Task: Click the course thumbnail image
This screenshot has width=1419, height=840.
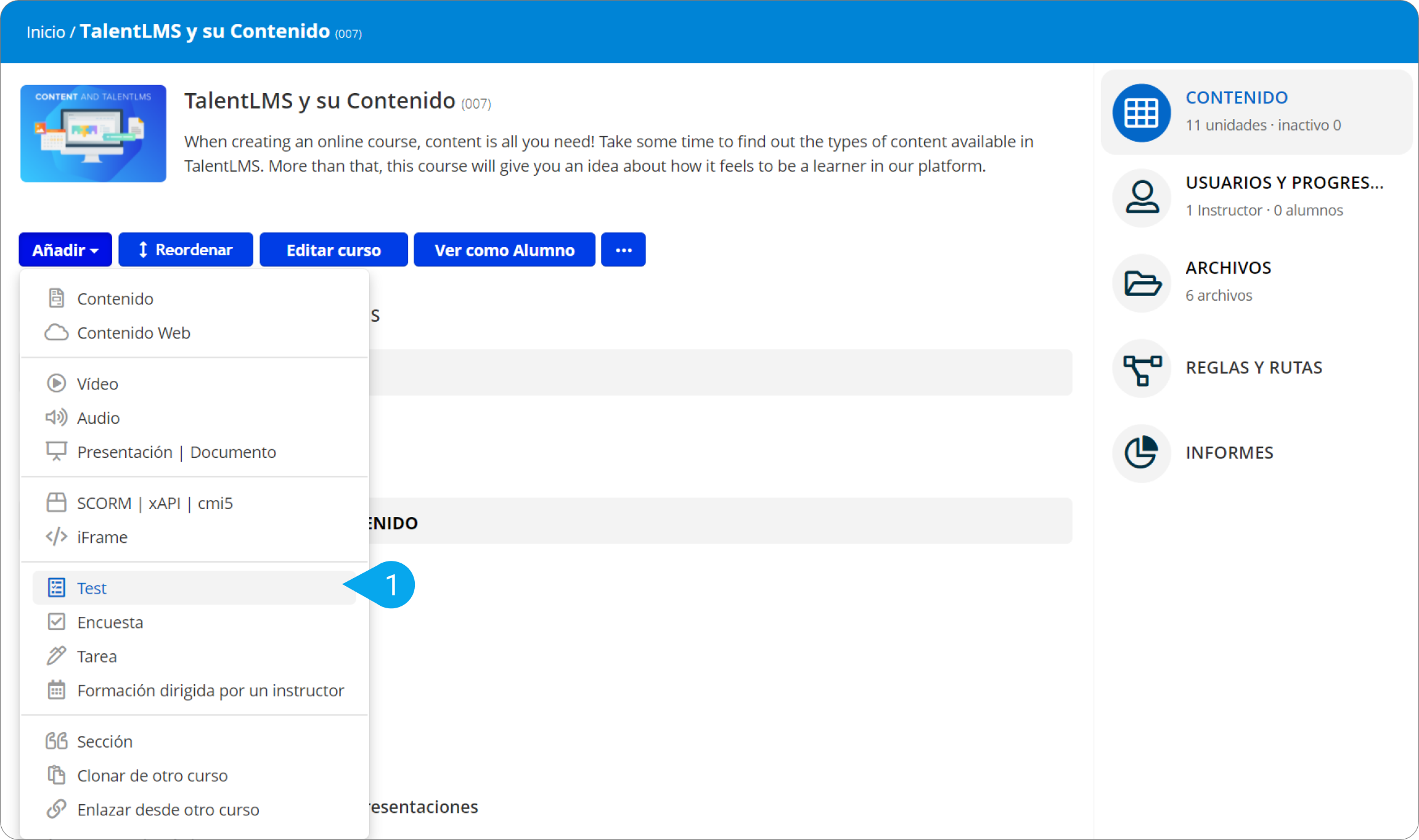Action: (93, 133)
